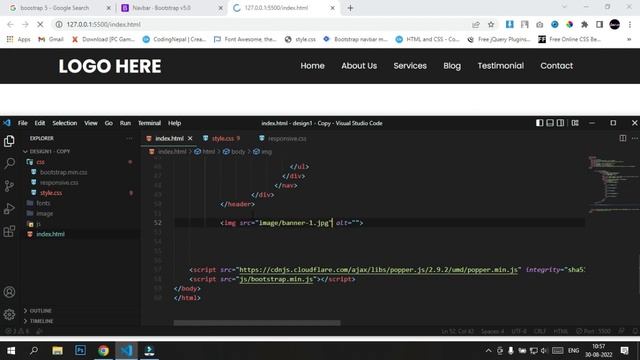This screenshot has width=640, height=360.
Task: Open the Source Control view
Action: click(9, 186)
